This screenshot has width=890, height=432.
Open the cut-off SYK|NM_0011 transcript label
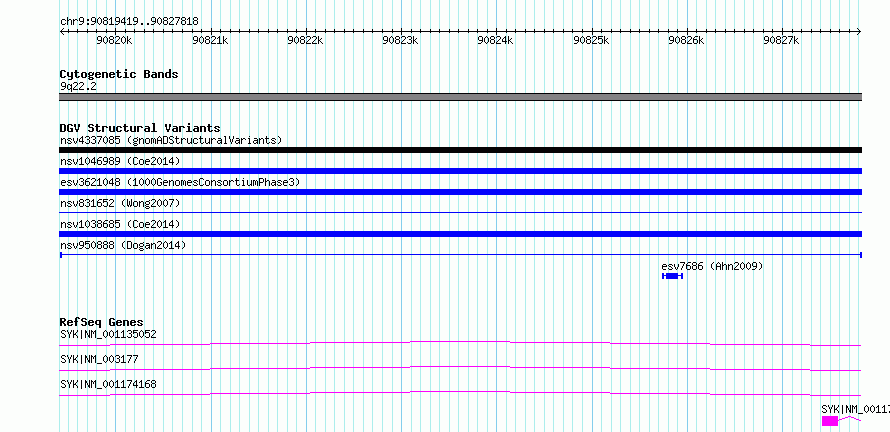click(855, 409)
